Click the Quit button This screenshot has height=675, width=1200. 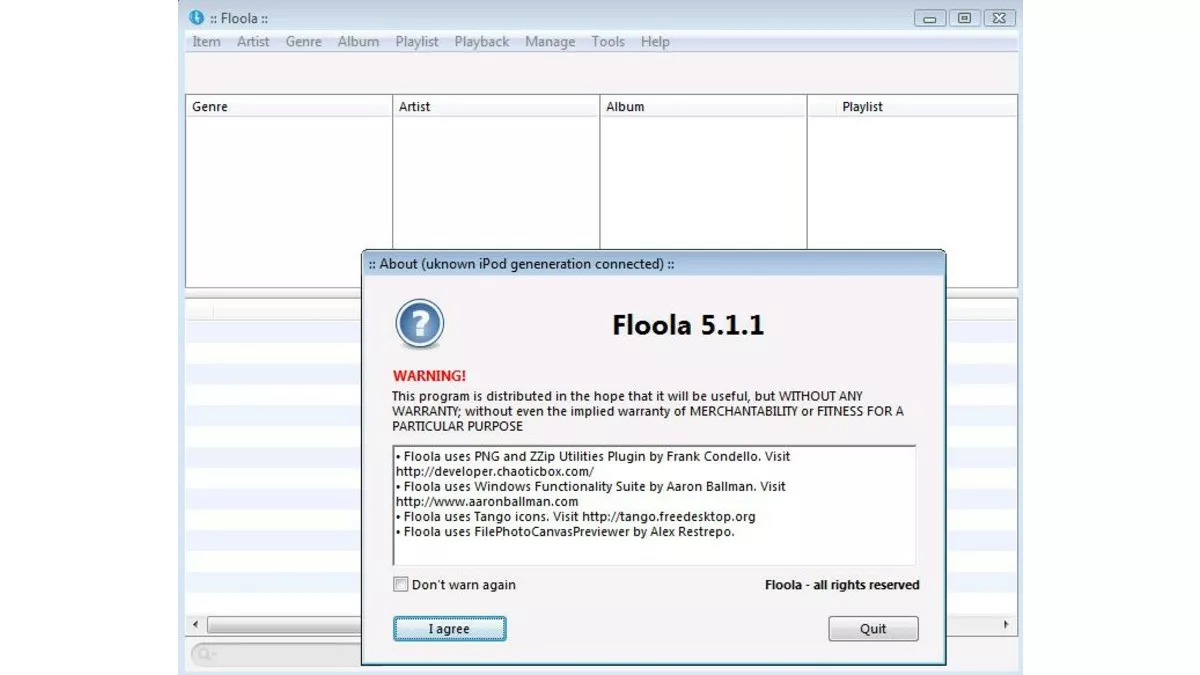(x=872, y=628)
